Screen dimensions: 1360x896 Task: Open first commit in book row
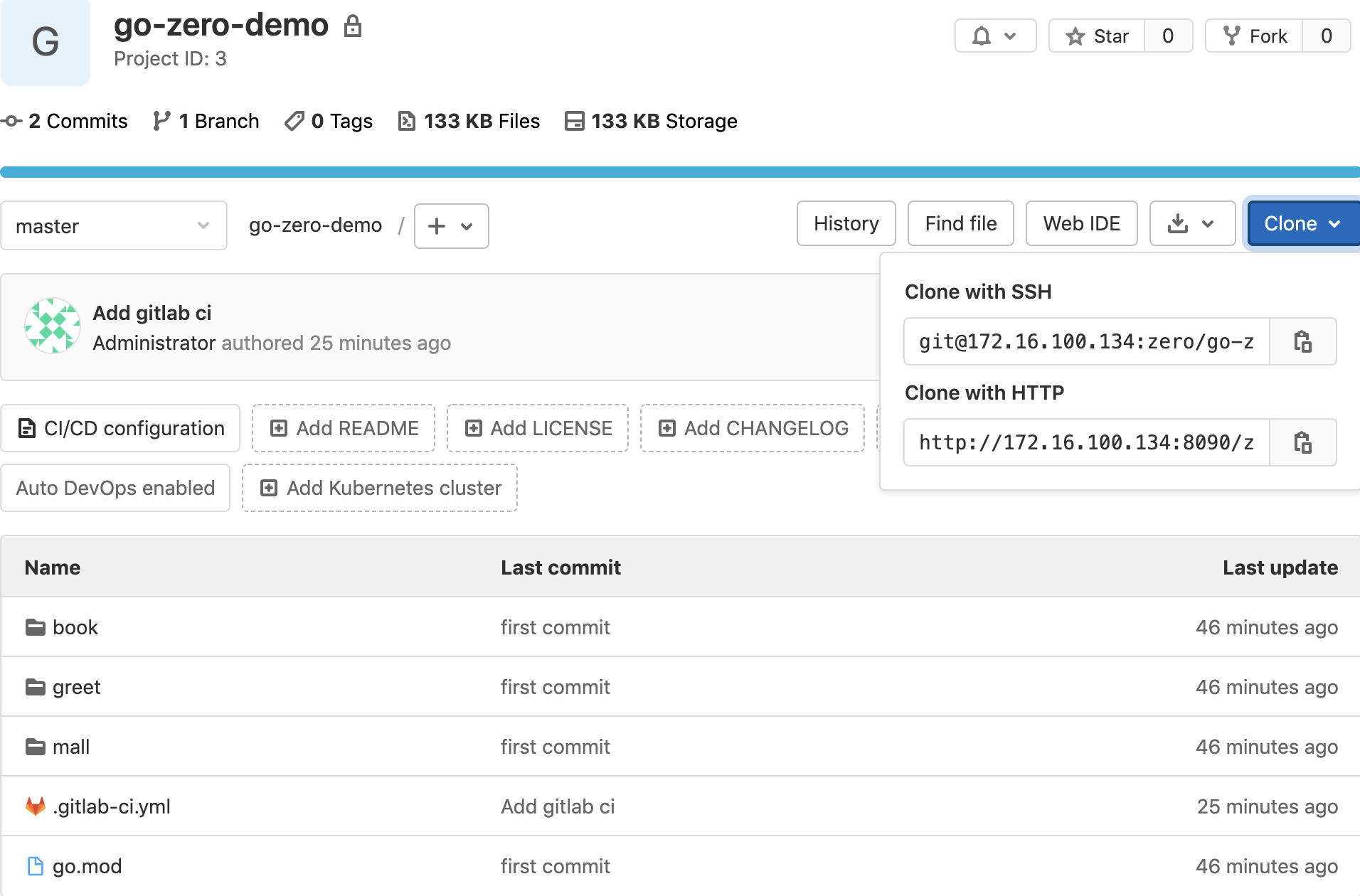coord(556,627)
